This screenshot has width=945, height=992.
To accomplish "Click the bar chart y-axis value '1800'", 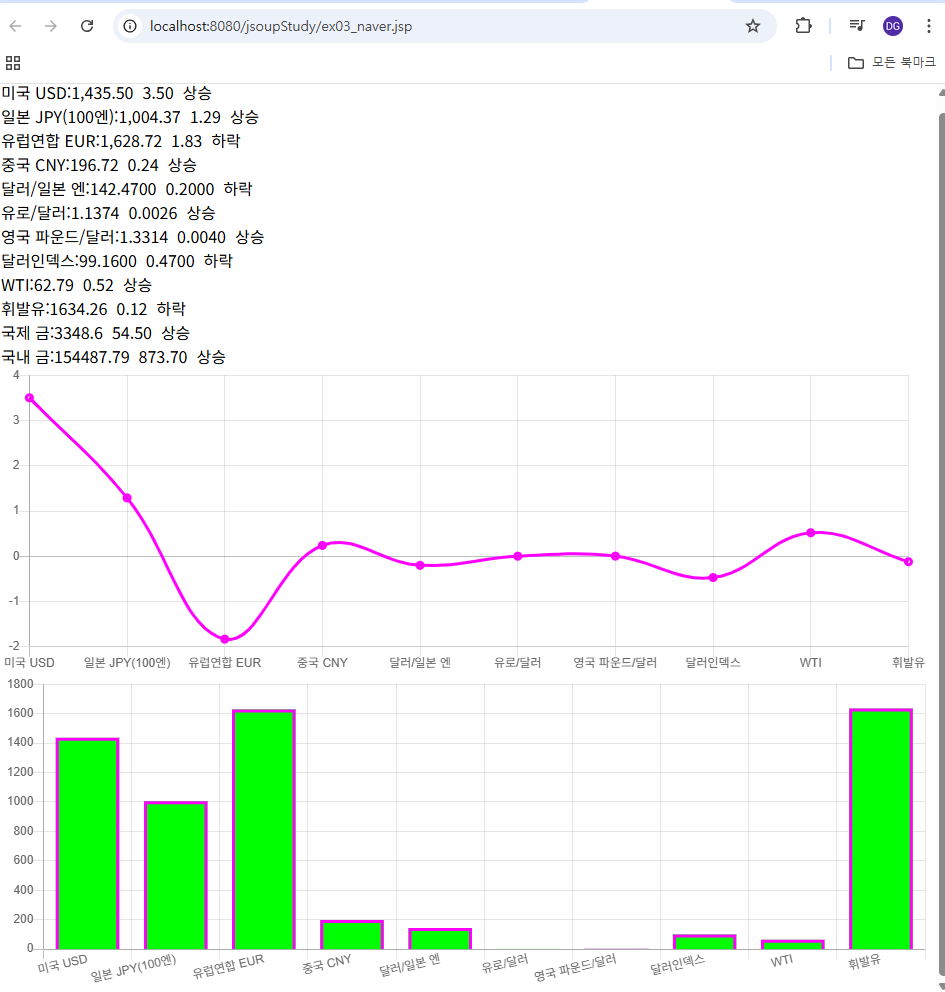I will [x=21, y=684].
